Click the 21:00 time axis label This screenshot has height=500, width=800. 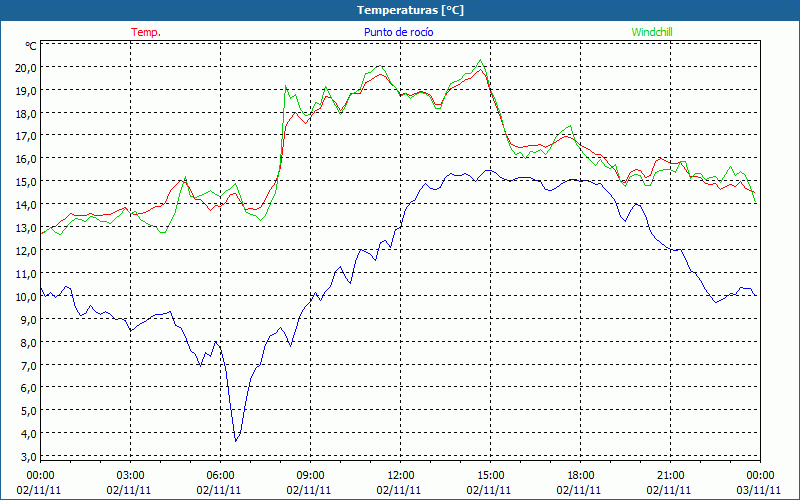(670, 476)
